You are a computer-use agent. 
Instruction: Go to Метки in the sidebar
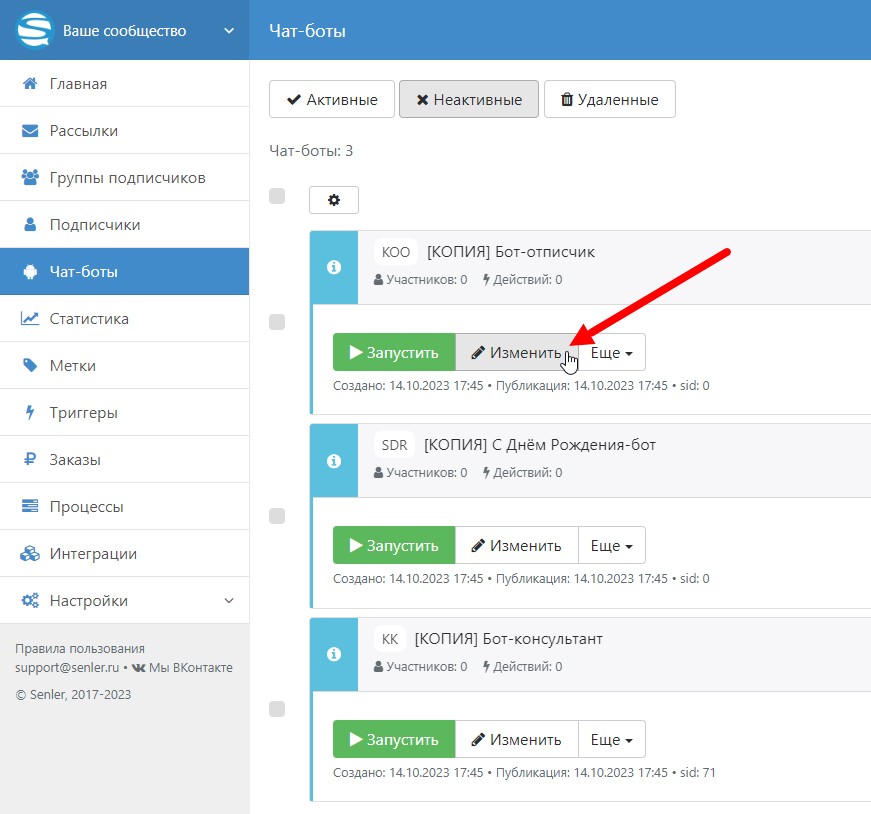72,366
